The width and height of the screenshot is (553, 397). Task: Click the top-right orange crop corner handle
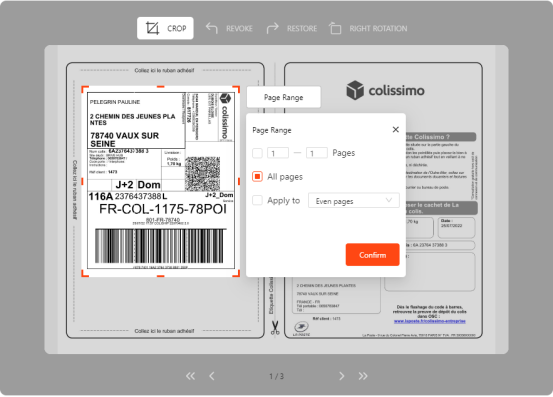point(237,89)
